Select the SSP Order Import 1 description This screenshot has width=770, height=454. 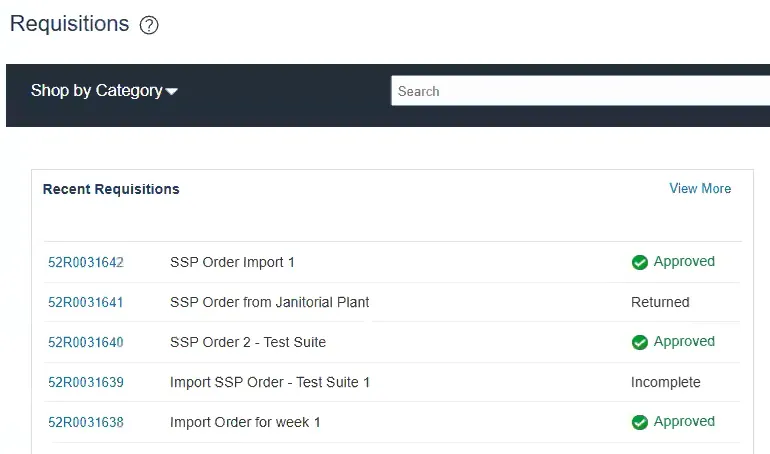[232, 262]
